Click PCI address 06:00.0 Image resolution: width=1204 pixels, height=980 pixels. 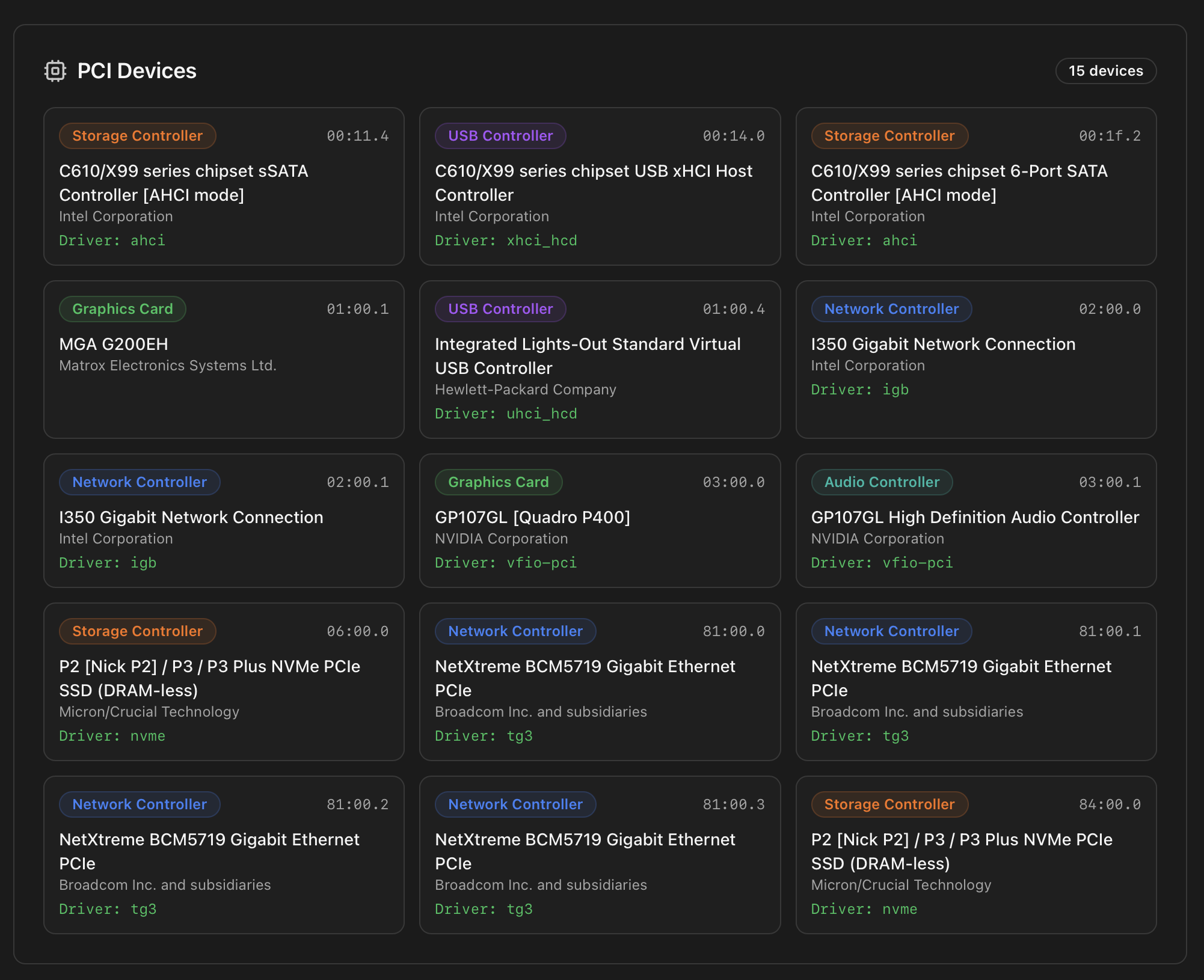click(x=357, y=631)
